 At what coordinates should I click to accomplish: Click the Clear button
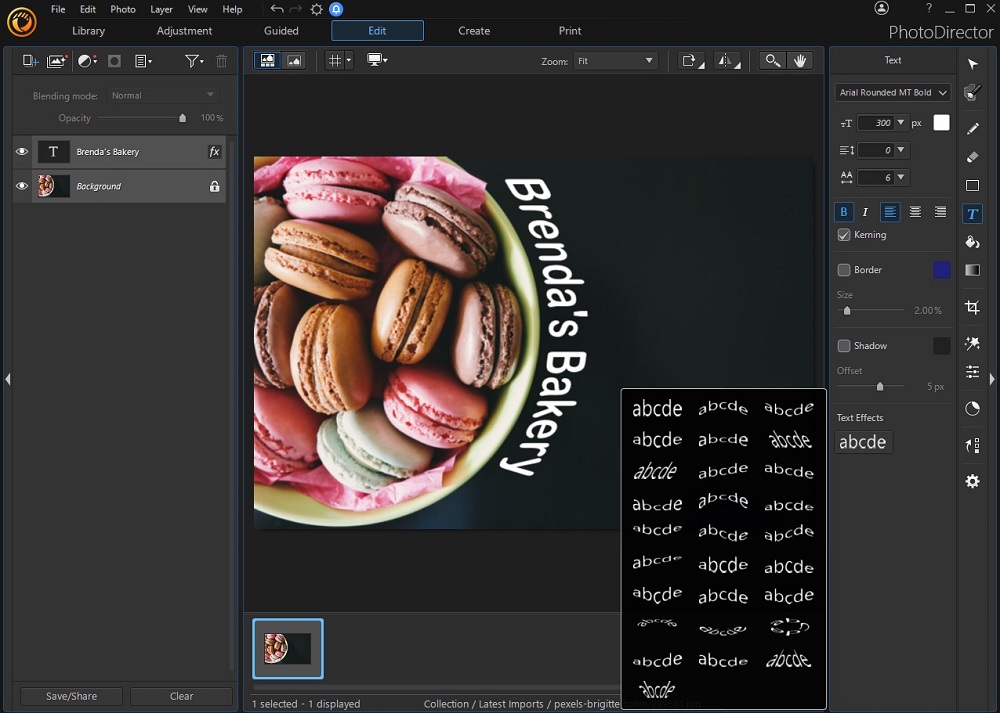click(x=181, y=695)
